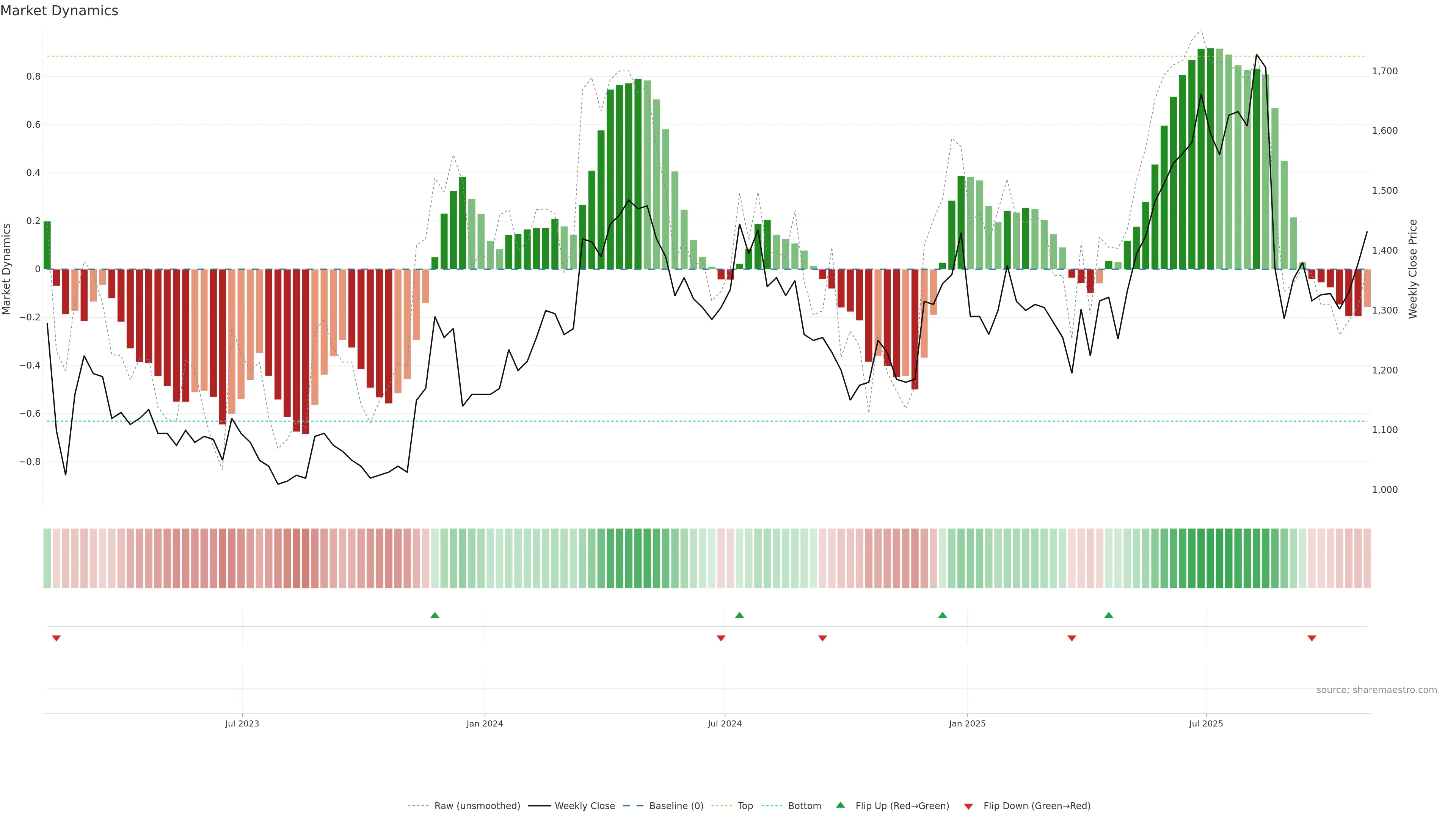1456x819 pixels.
Task: Toggle Weekly Close legend entry
Action: (x=584, y=806)
